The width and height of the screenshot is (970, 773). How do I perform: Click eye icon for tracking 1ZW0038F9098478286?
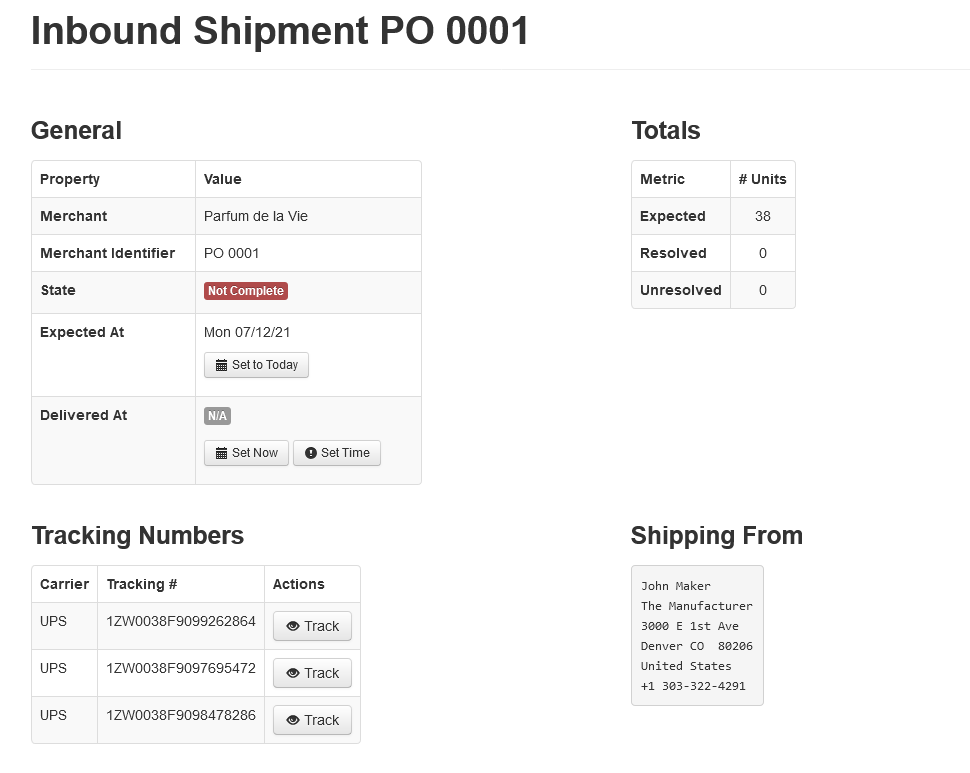[293, 721]
